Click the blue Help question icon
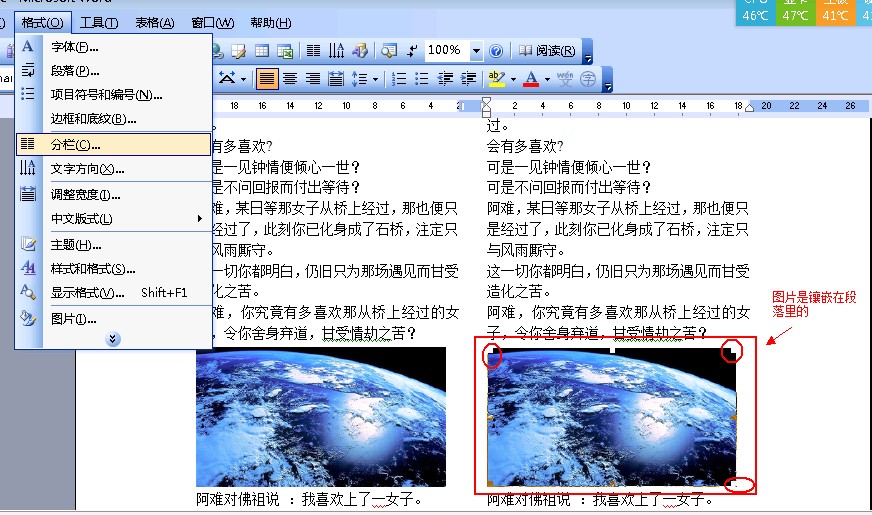The image size is (872, 515). pos(496,51)
